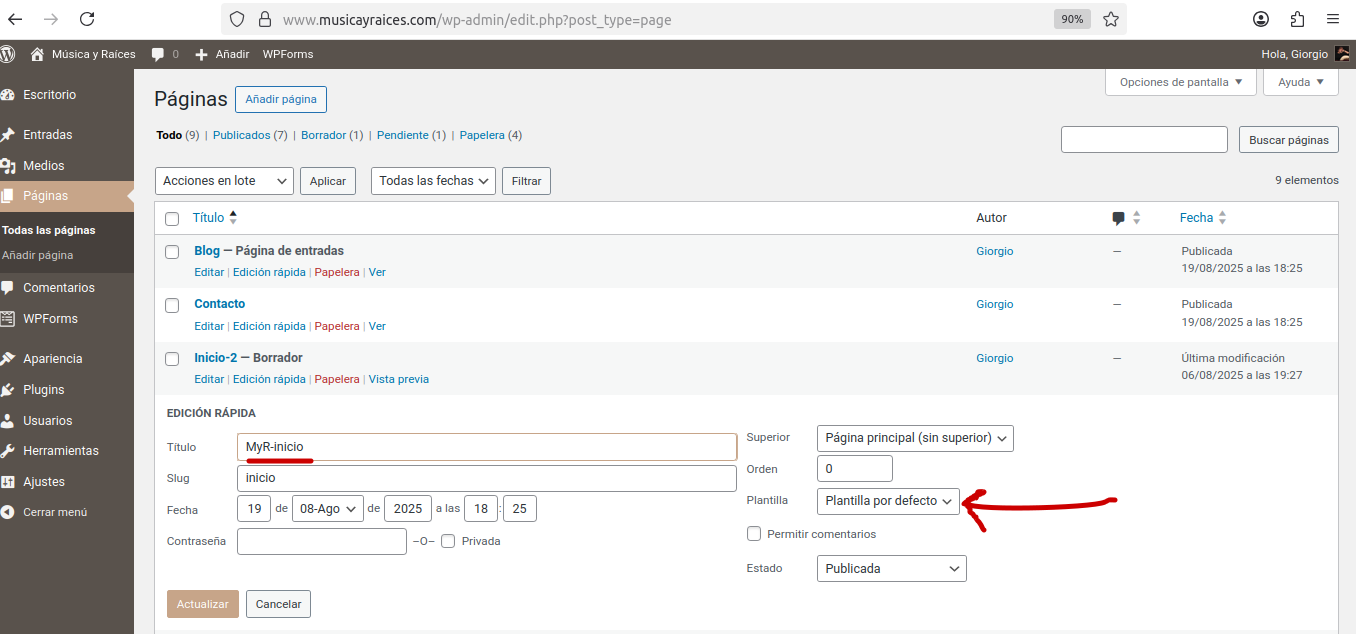
Task: Open Medios from the sidebar
Action: click(43, 166)
